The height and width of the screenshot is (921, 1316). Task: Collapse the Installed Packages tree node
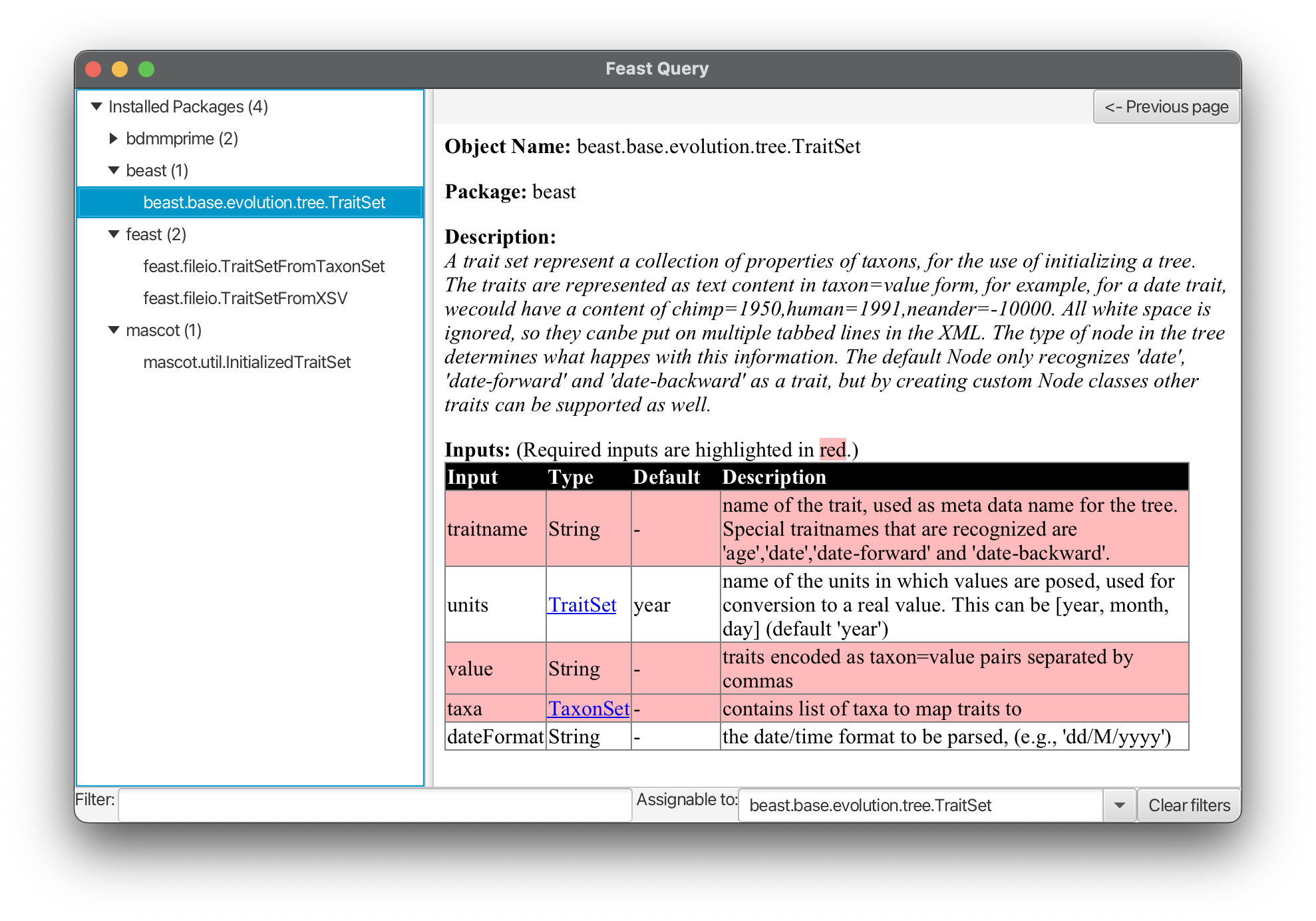[96, 106]
